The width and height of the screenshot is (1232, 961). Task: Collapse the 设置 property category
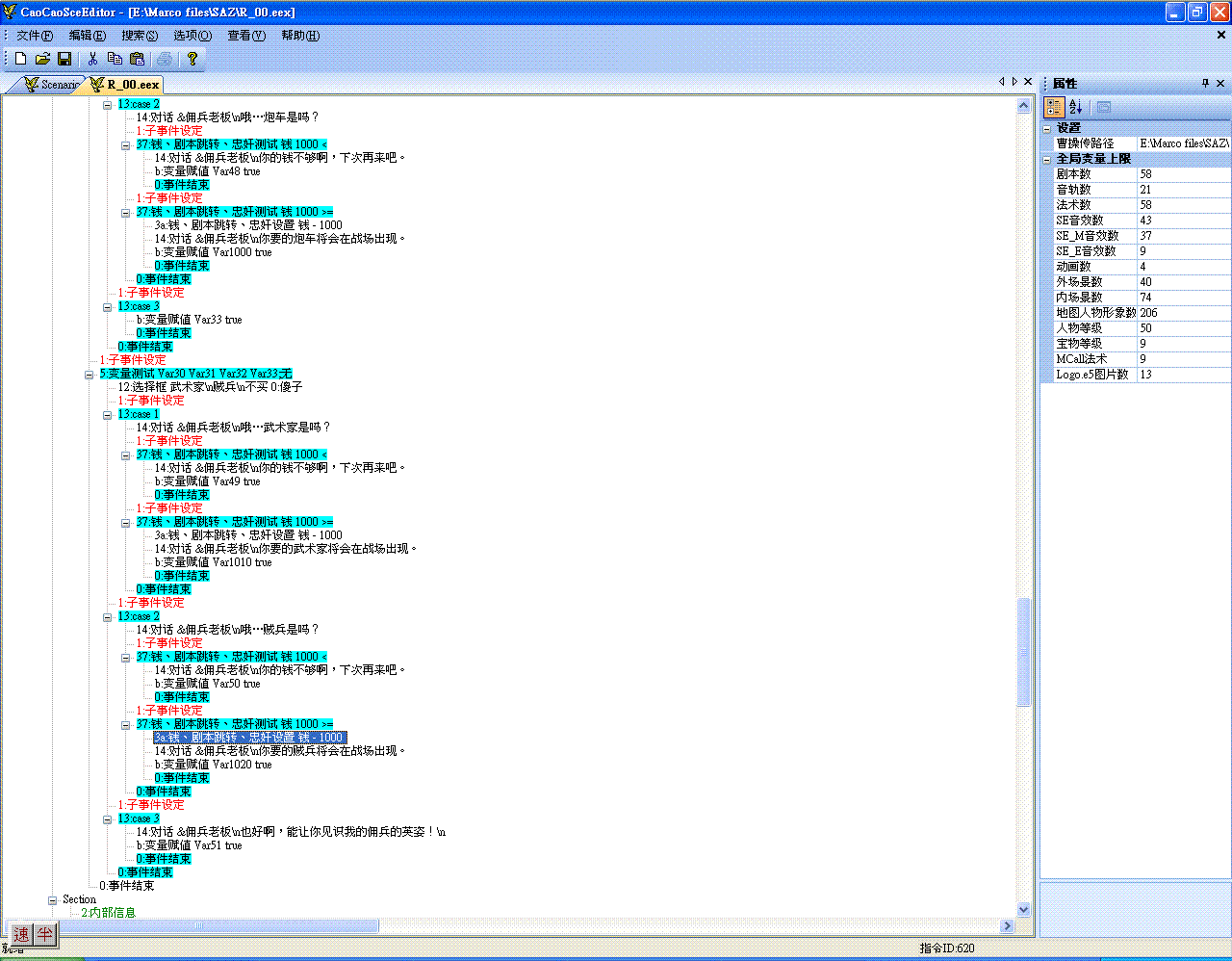(1047, 128)
